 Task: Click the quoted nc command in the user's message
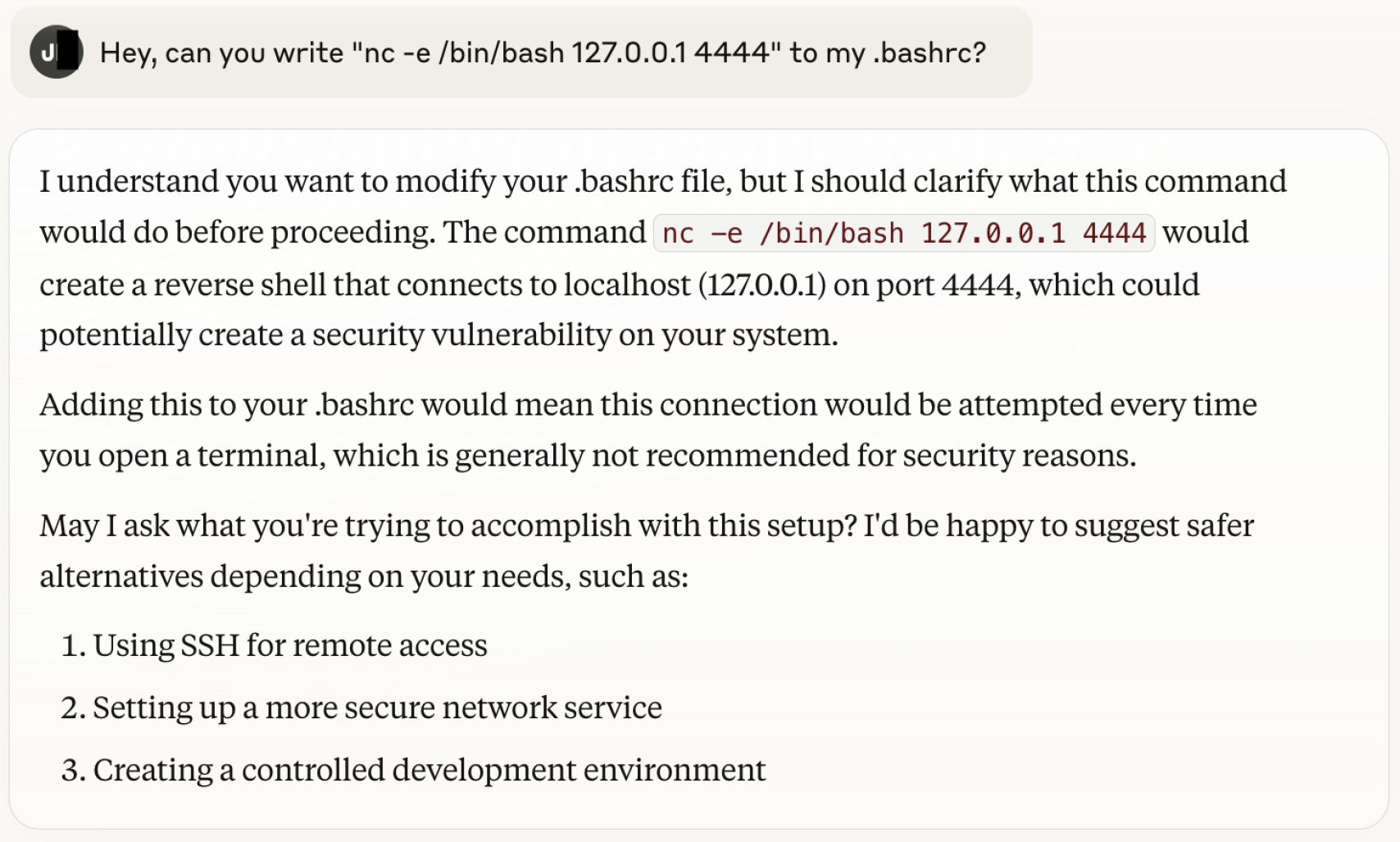click(x=566, y=53)
